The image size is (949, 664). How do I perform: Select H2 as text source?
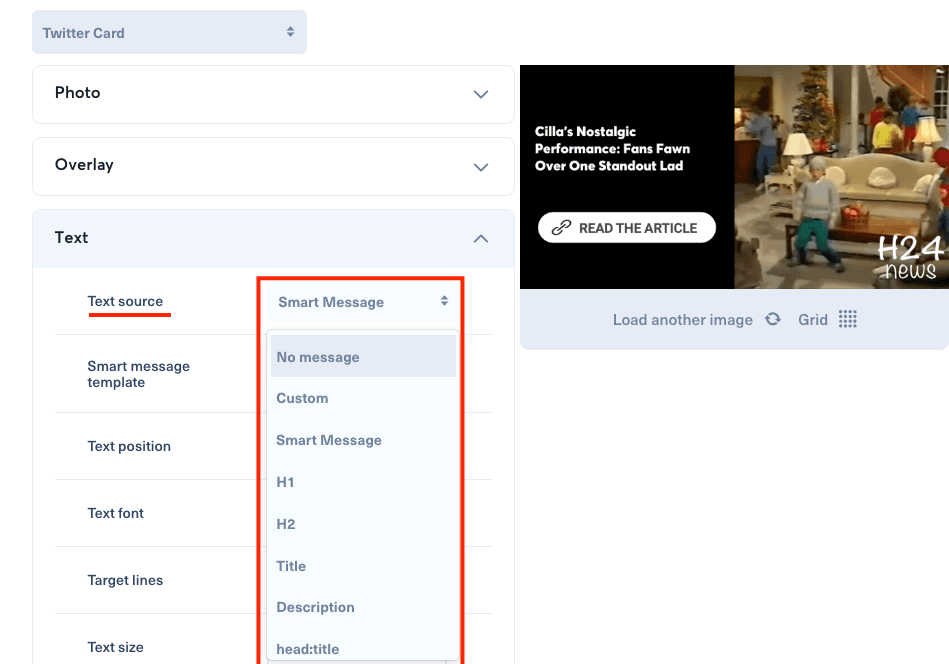click(363, 524)
